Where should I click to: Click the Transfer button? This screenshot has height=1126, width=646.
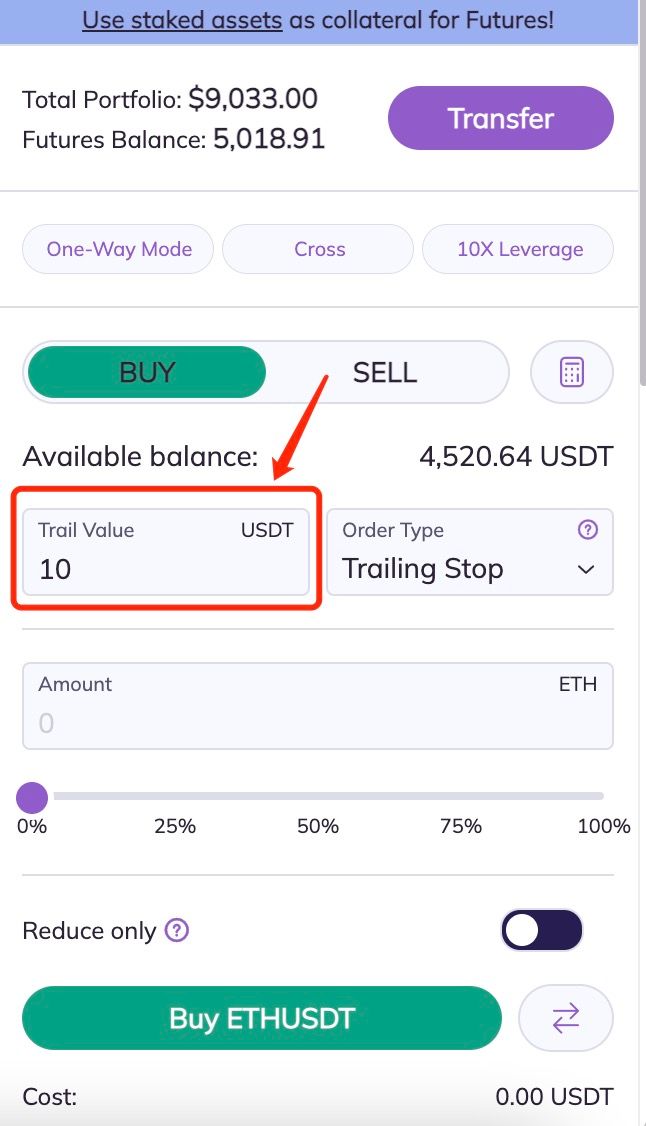point(501,118)
